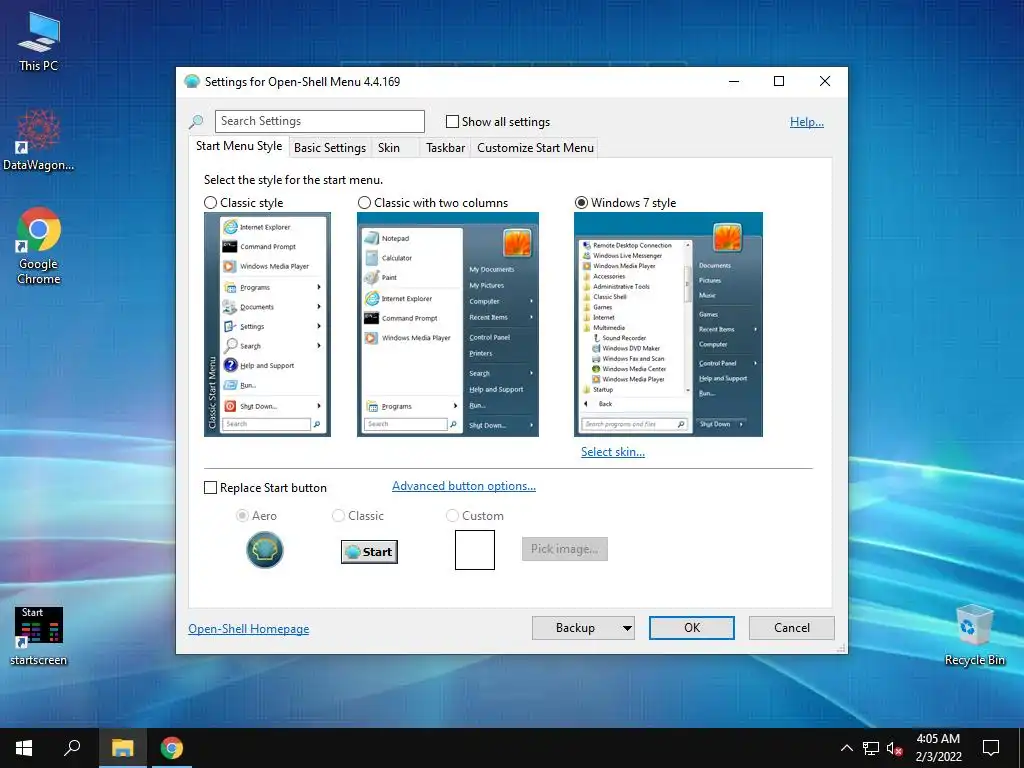
Task: Click the taskbar clock showing 4:05 AM
Action: pos(938,748)
